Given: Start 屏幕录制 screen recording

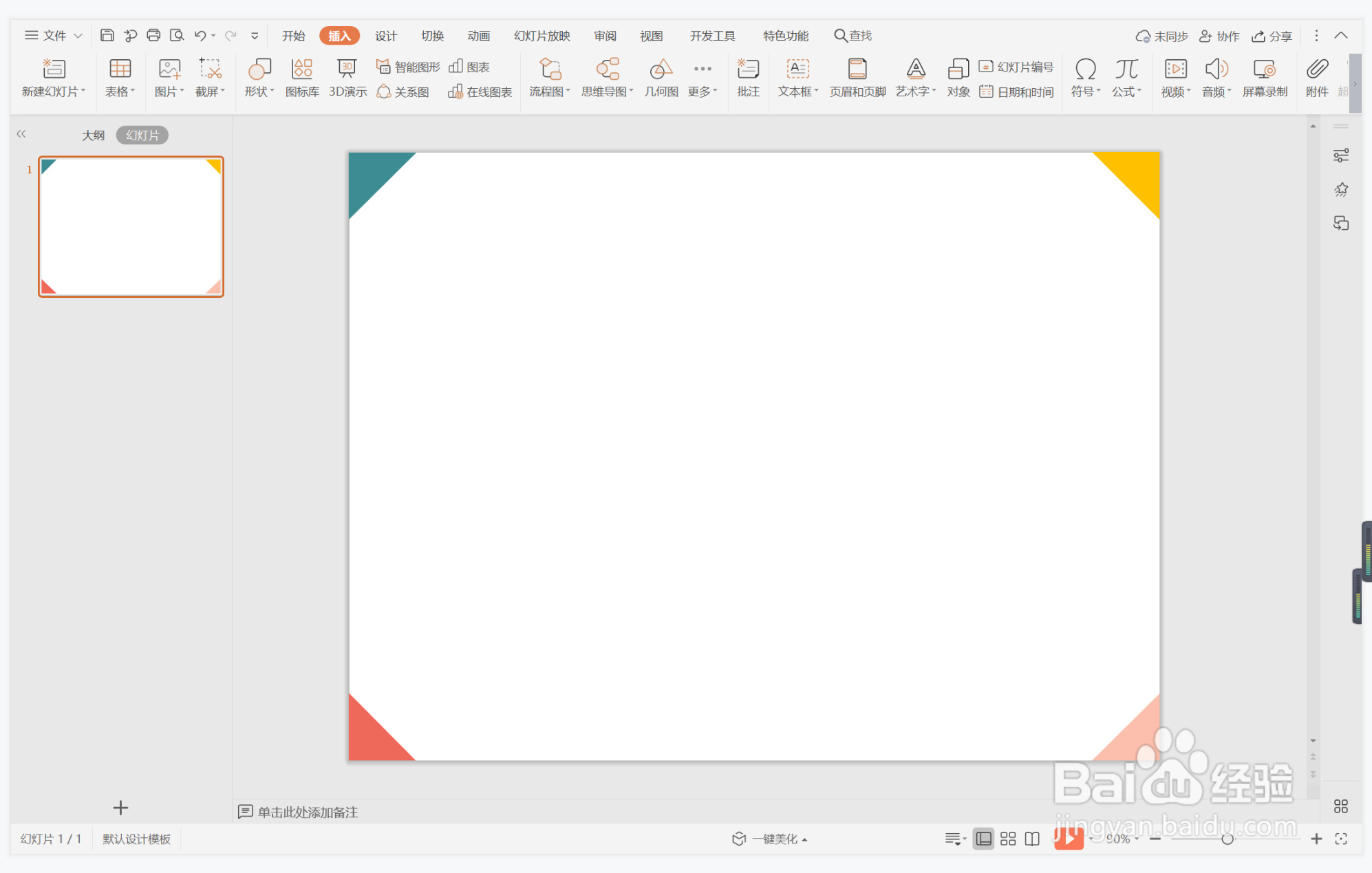Looking at the screenshot, I should point(1265,78).
